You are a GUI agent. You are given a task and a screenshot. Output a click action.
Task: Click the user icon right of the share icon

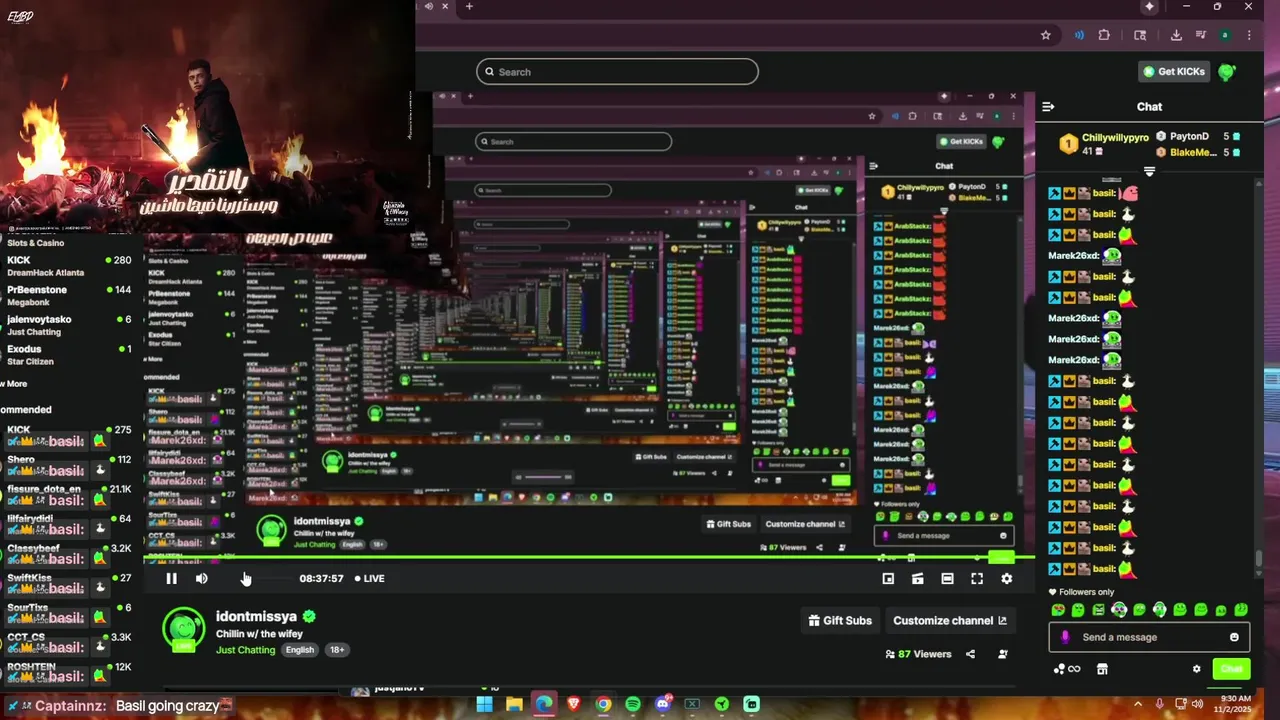[1003, 654]
